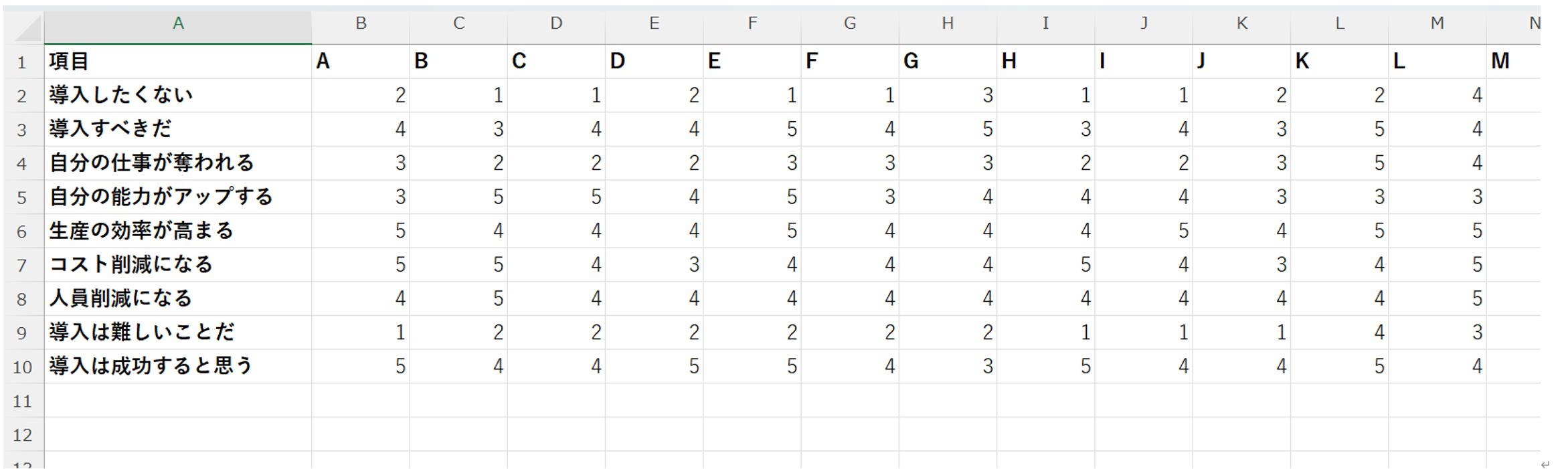This screenshot has width=1568, height=469.
Task: Select row 1 via its row number
Action: [x=22, y=62]
